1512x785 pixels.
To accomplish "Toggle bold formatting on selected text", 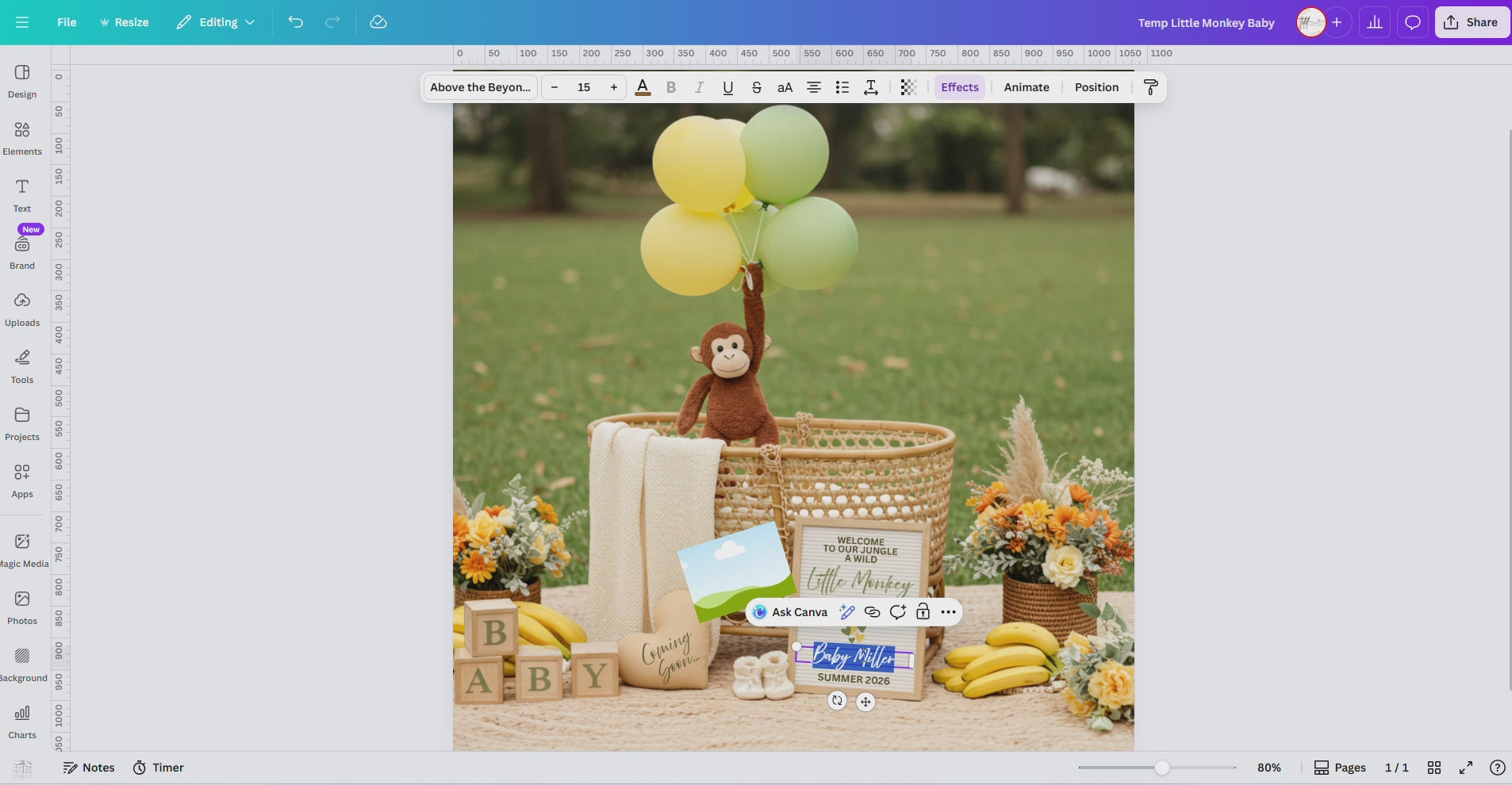I will point(670,87).
